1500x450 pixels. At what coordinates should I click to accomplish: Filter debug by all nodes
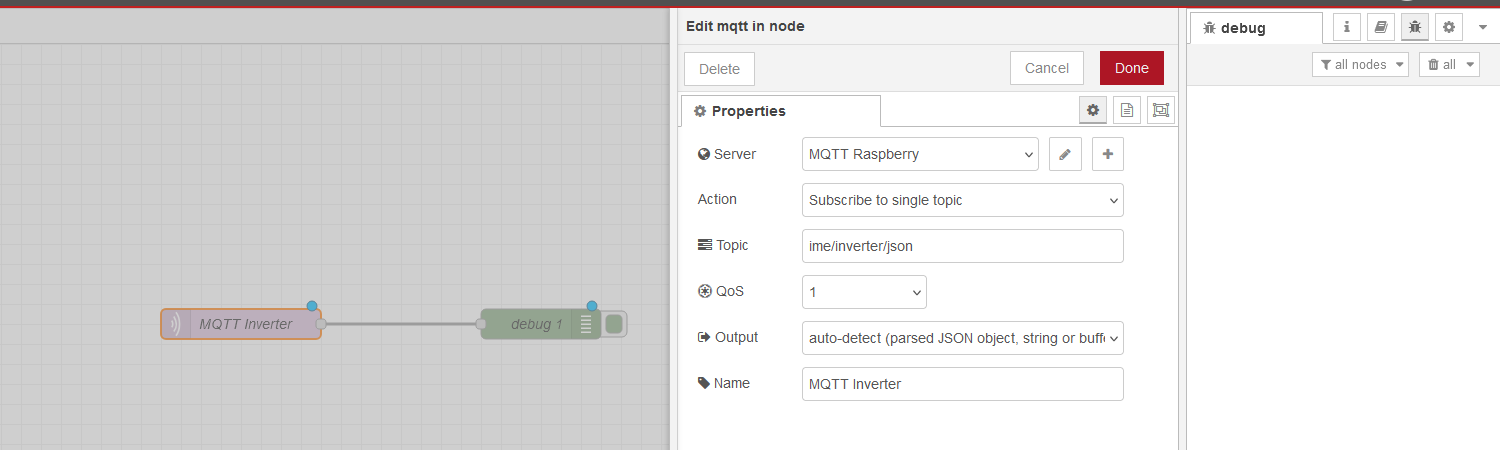tap(1360, 64)
